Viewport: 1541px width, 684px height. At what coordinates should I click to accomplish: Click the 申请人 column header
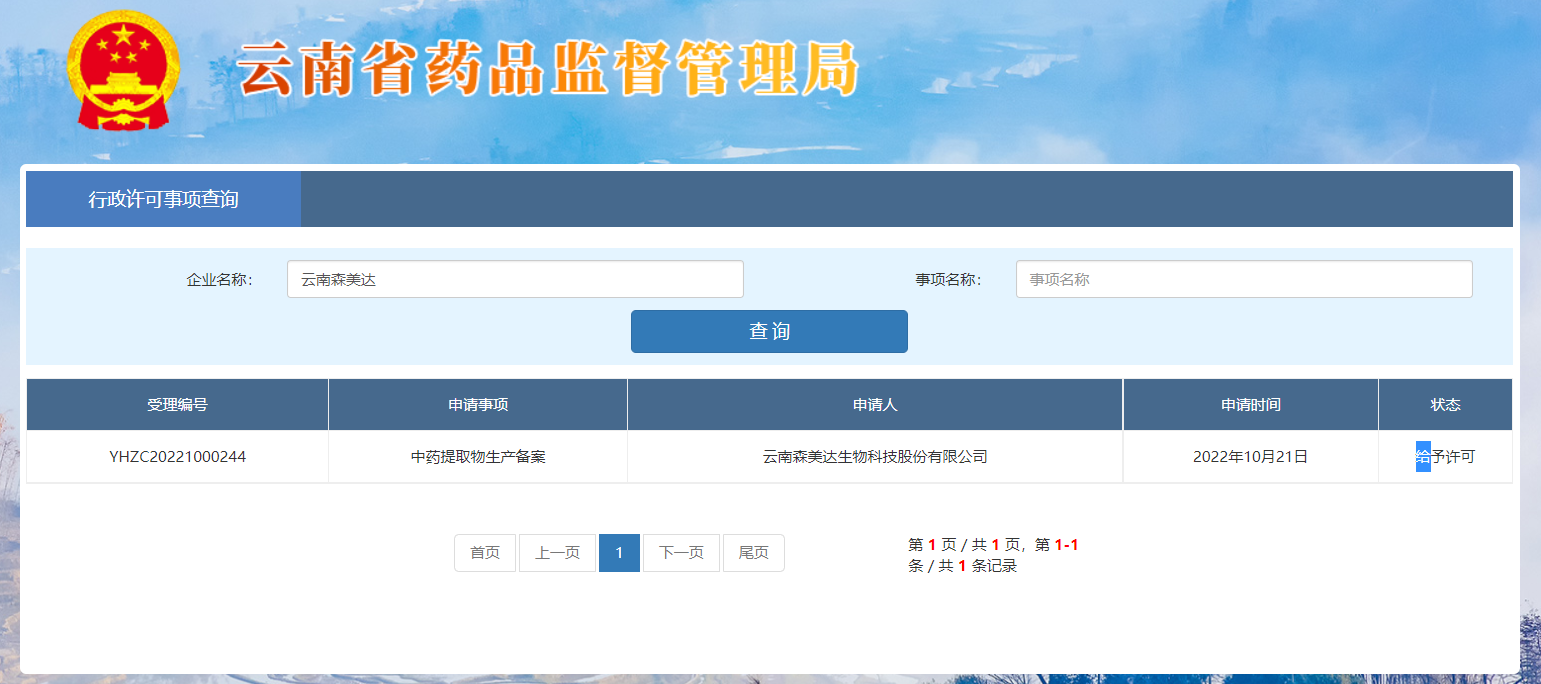(x=875, y=405)
